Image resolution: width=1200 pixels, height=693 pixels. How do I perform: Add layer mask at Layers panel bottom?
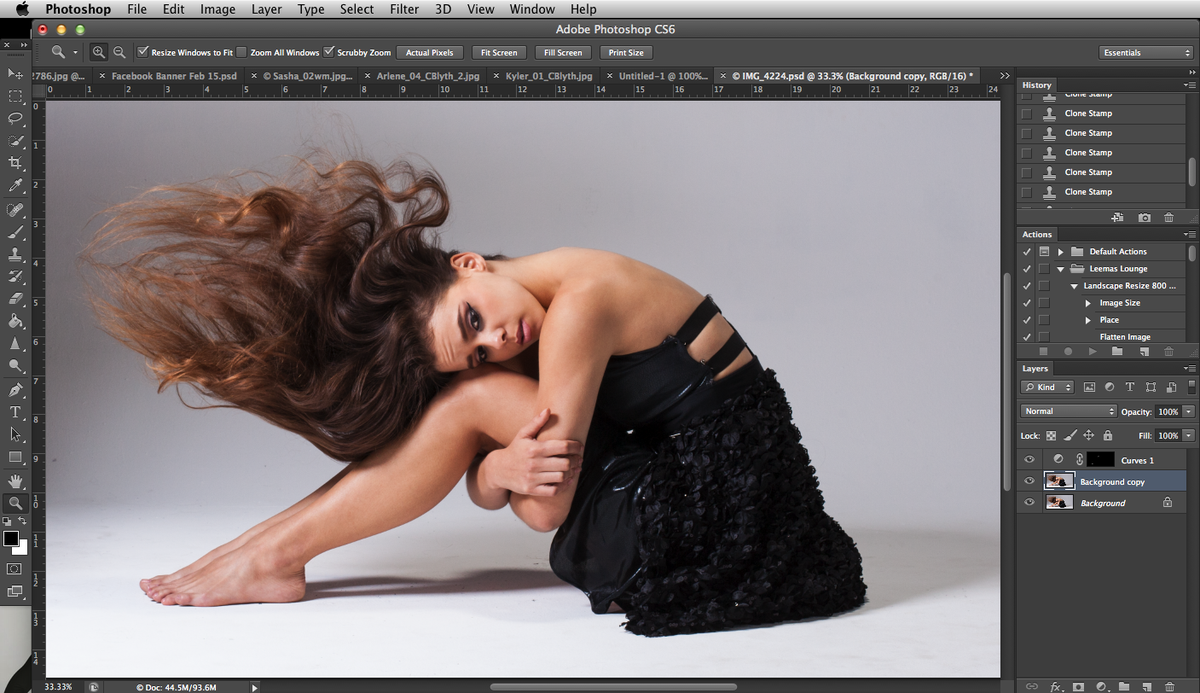1078,687
